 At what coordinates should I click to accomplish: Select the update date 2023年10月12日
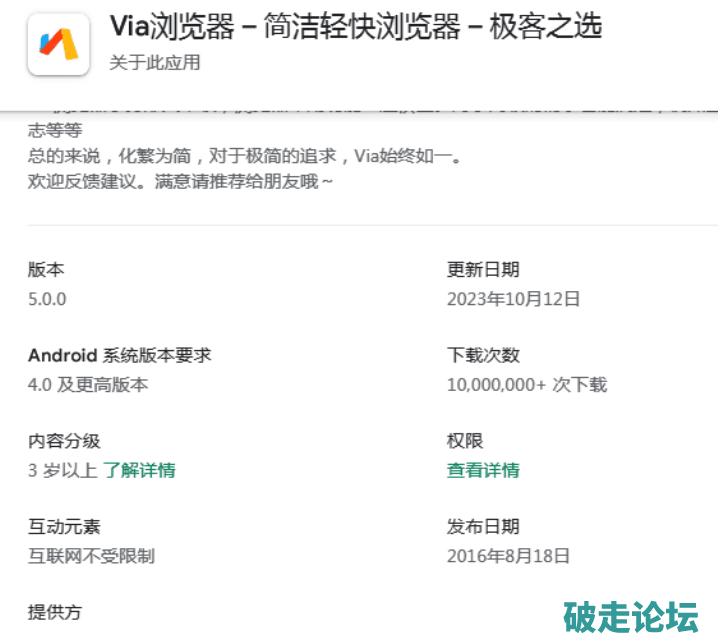coord(513,298)
